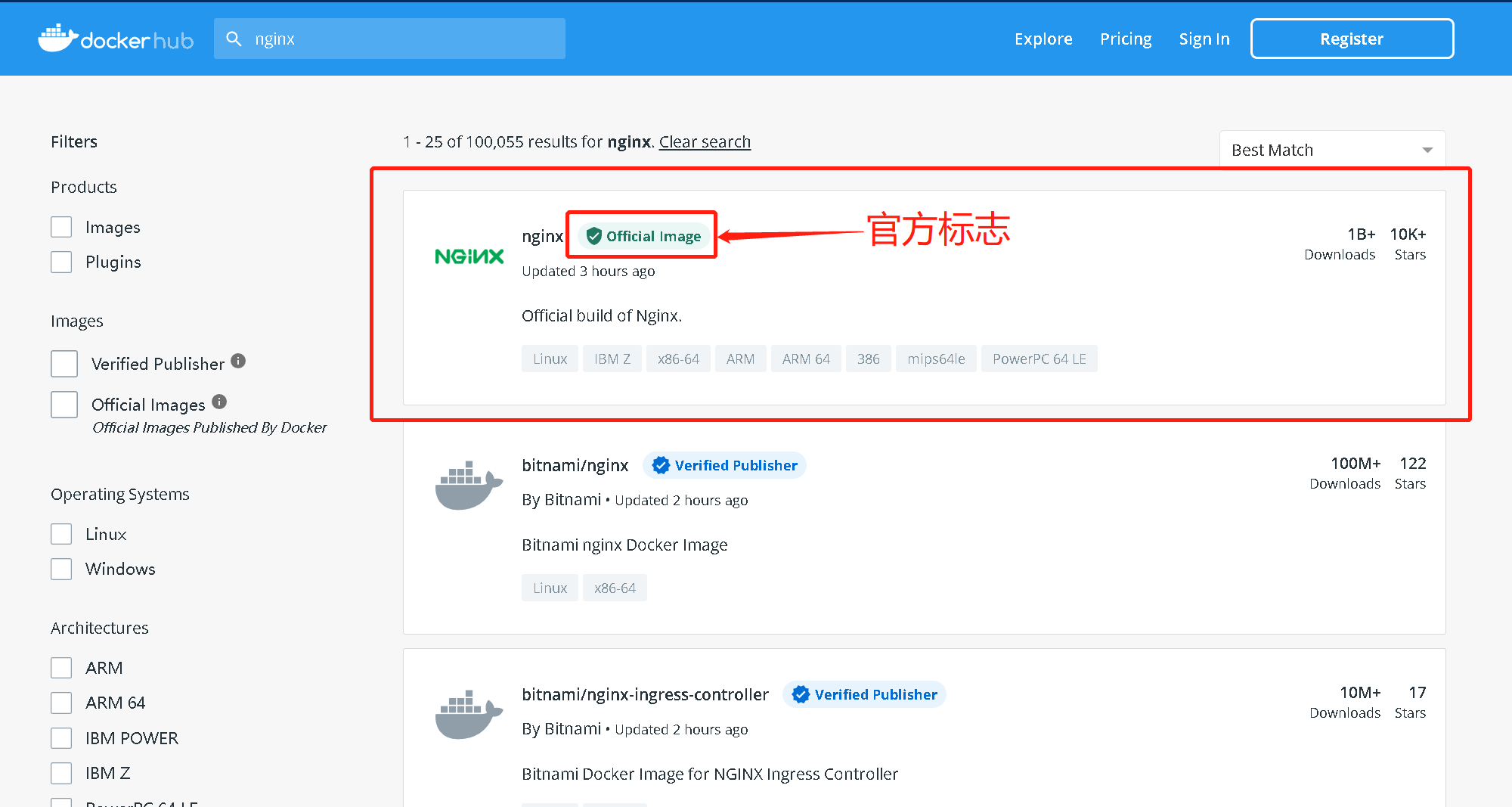Open the bitnami/nginx repository title

tap(575, 465)
